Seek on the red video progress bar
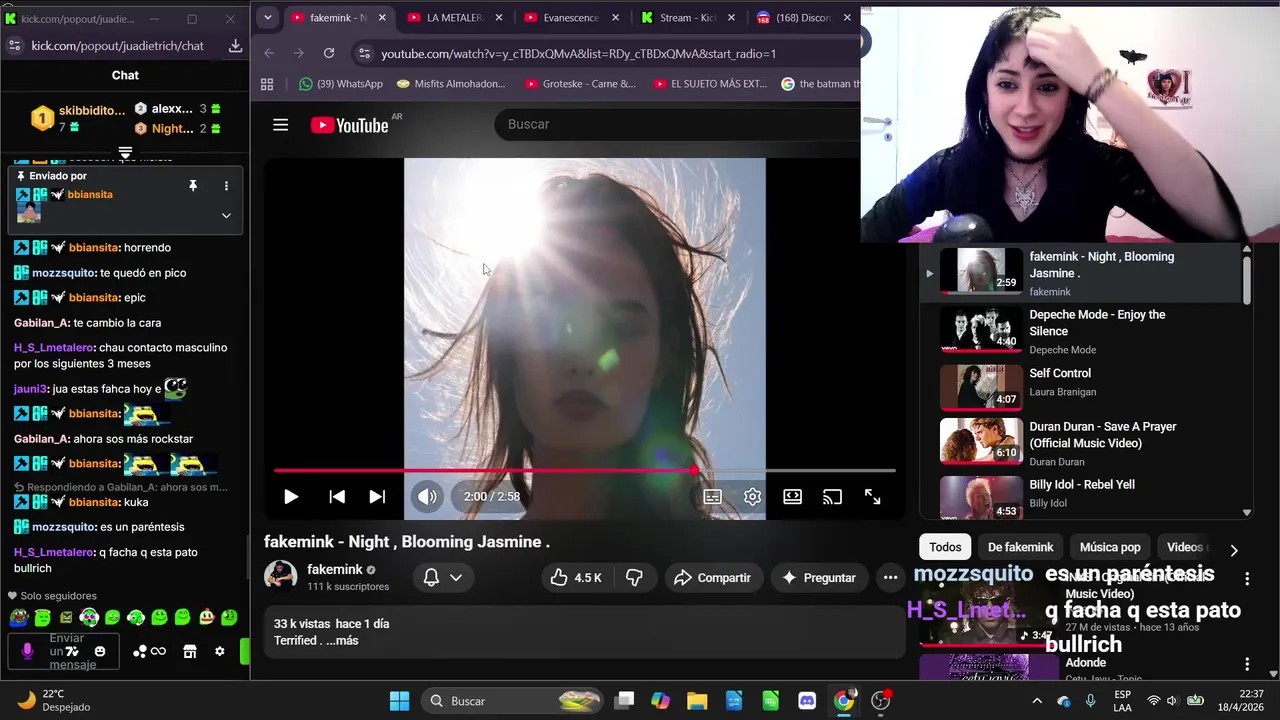The width and height of the screenshot is (1280, 720). (x=585, y=470)
